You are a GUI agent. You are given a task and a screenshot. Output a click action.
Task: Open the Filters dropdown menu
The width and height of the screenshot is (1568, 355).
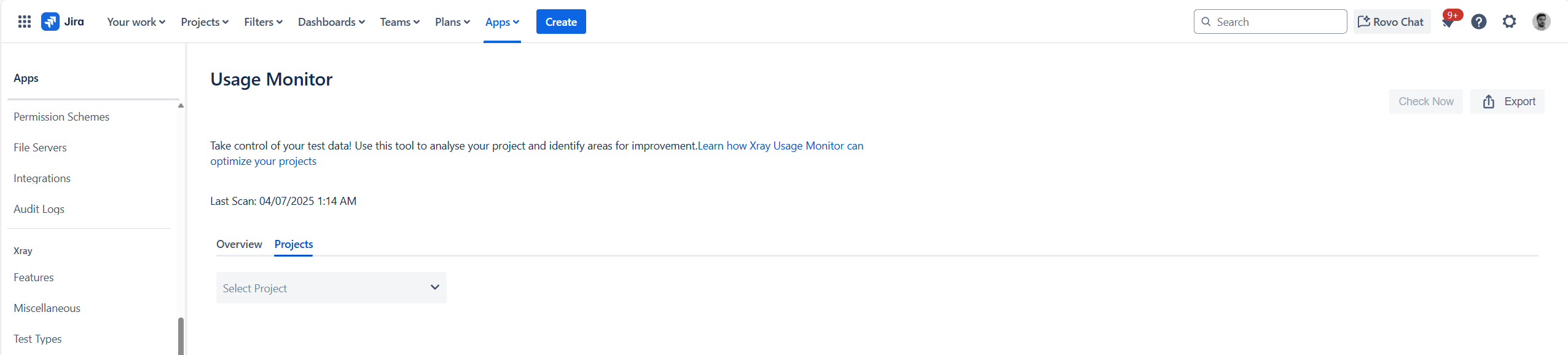[x=263, y=22]
